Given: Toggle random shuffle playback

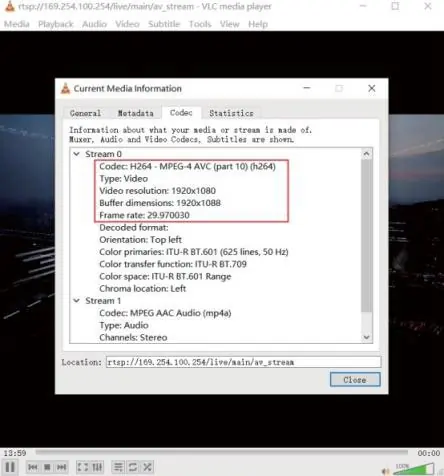Looking at the screenshot, I should 147,467.
